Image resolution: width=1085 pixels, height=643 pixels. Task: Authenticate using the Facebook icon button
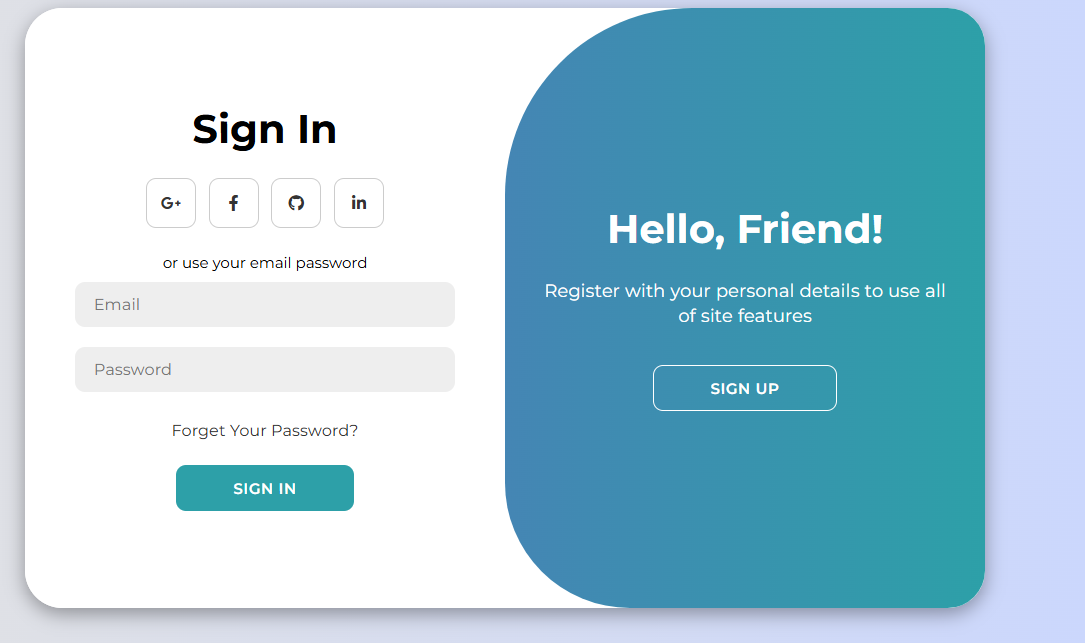[233, 202]
